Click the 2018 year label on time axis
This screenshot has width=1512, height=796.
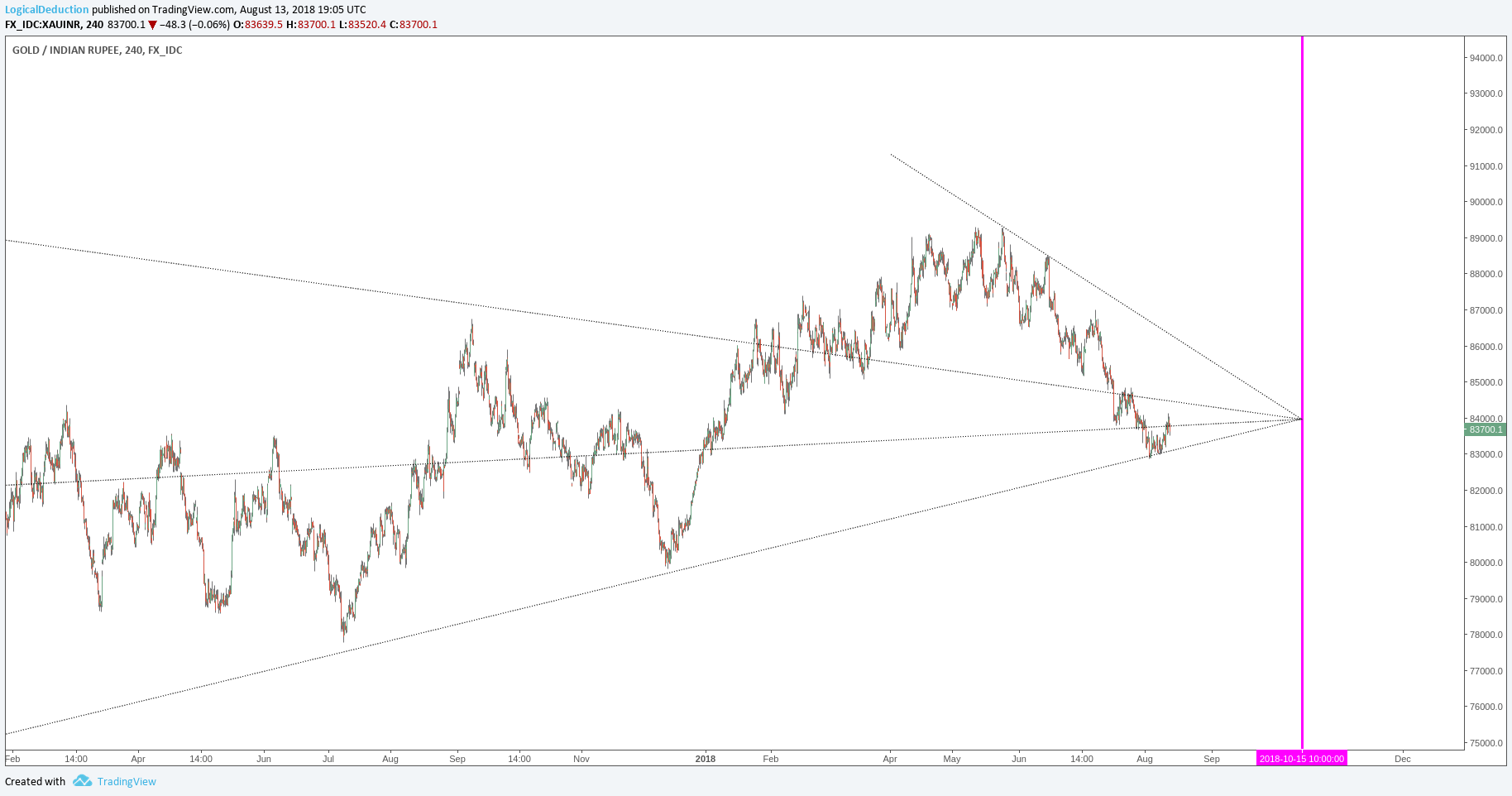coord(706,759)
